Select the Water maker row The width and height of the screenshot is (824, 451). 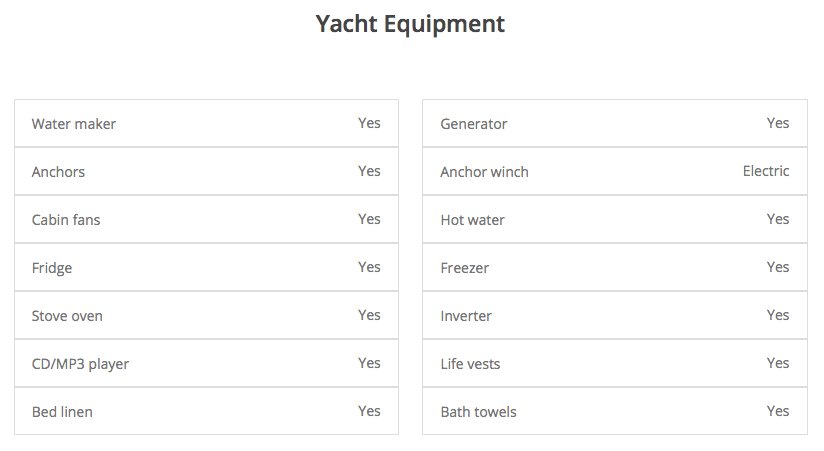pos(206,124)
